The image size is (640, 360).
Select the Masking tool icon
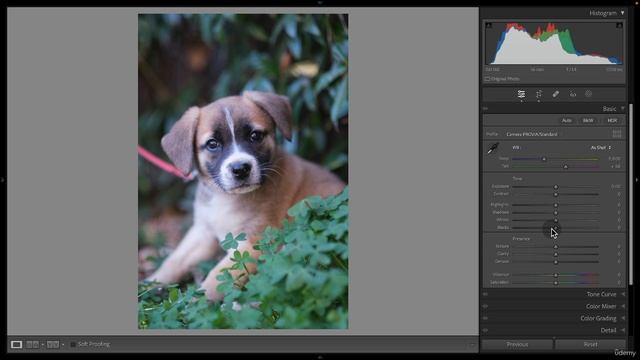tap(588, 94)
